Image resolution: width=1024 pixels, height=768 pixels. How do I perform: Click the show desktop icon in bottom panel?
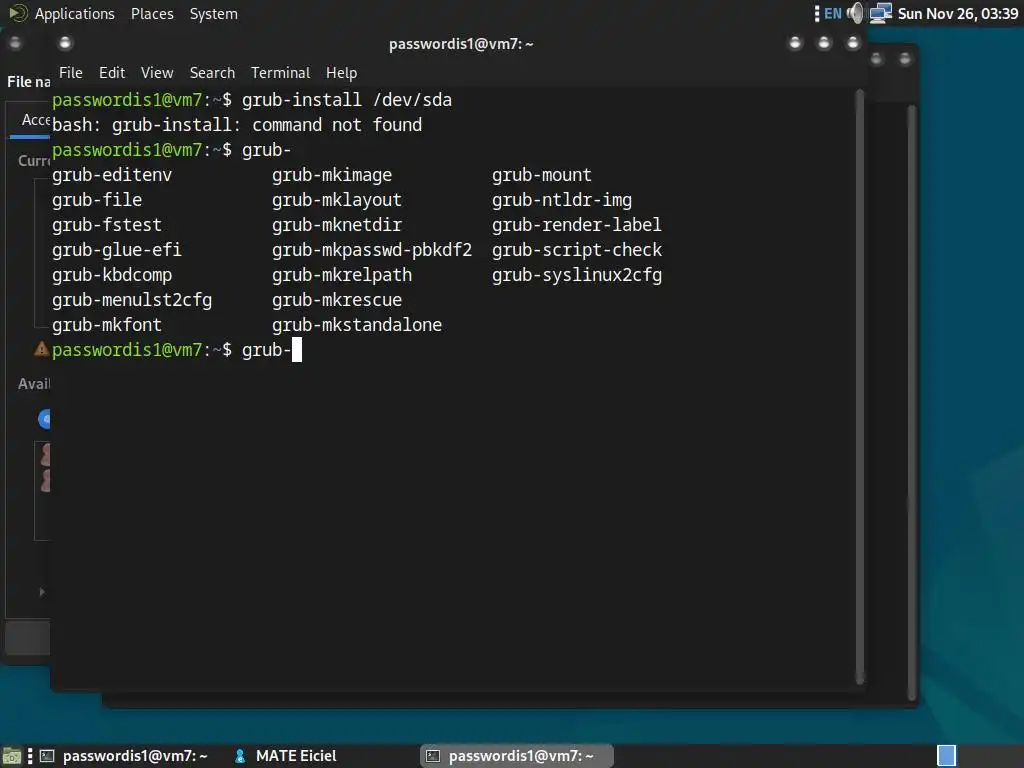tap(12, 756)
